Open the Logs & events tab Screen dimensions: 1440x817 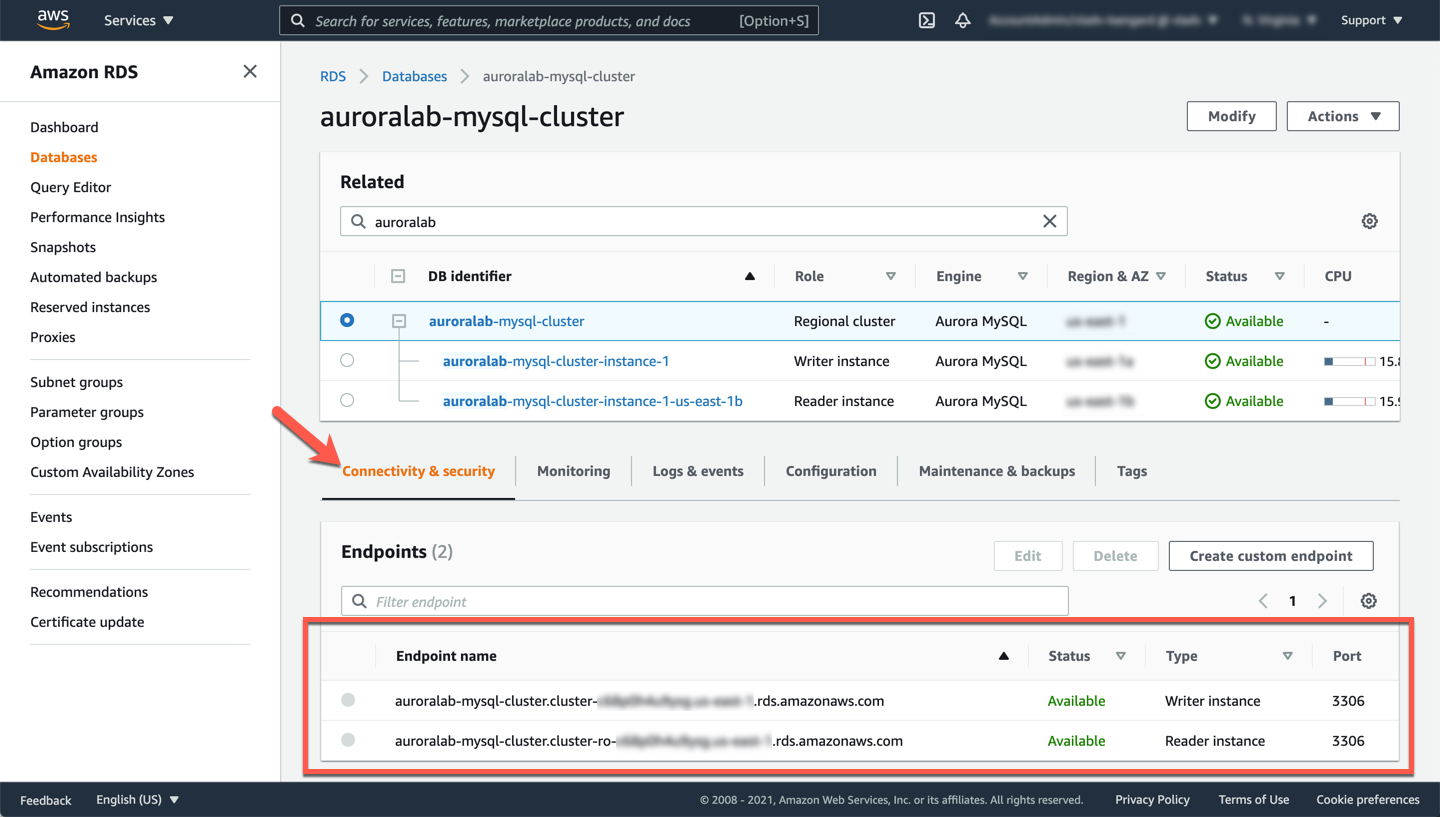click(x=697, y=471)
